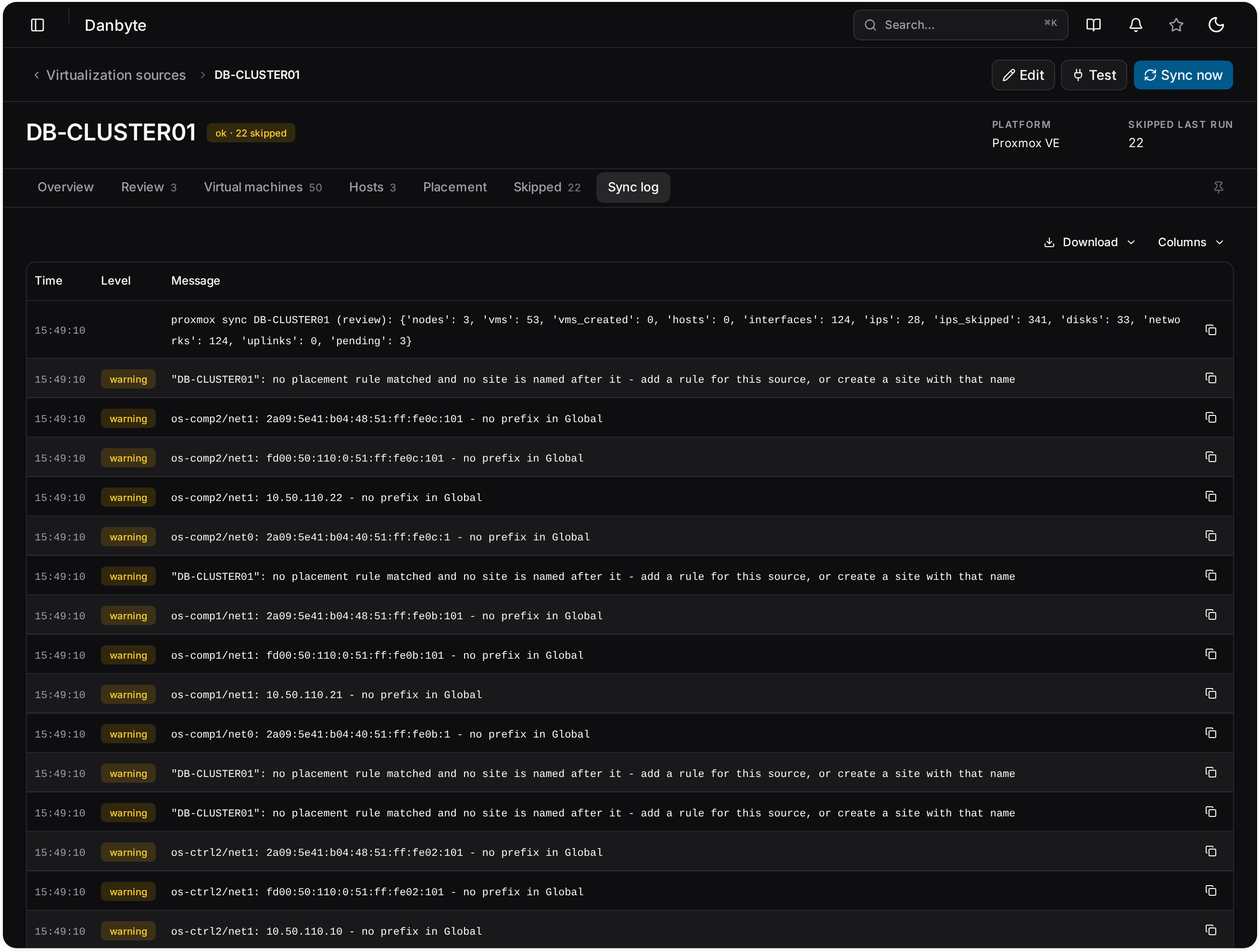
Task: Select the Sync log tab
Action: tap(633, 188)
